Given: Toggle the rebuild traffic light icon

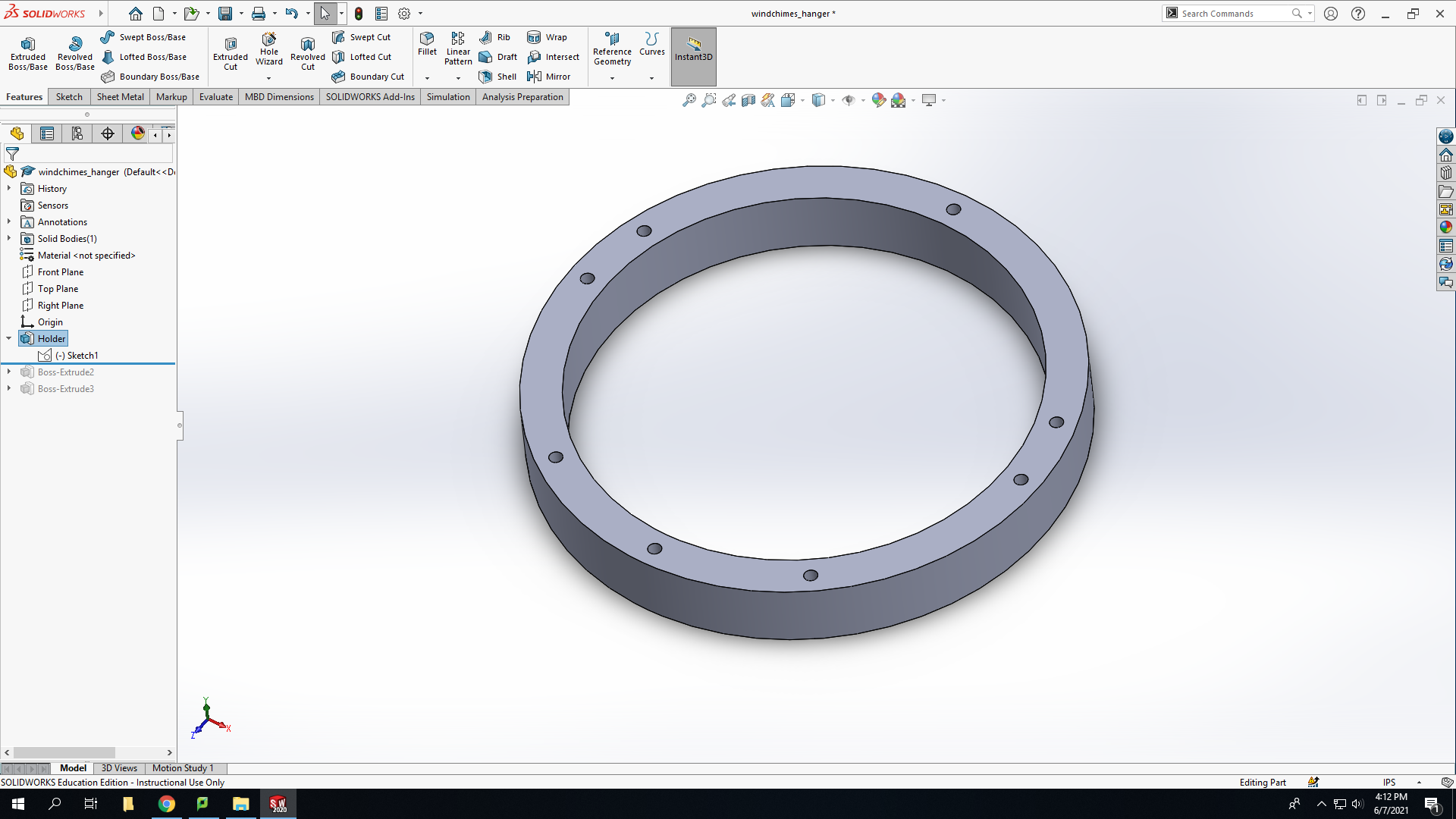Looking at the screenshot, I should coord(359,14).
